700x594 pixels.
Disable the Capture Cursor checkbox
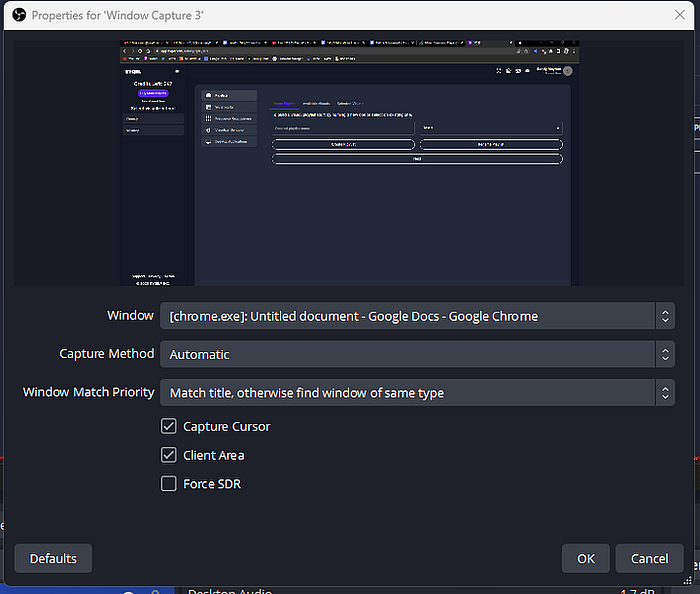[169, 426]
